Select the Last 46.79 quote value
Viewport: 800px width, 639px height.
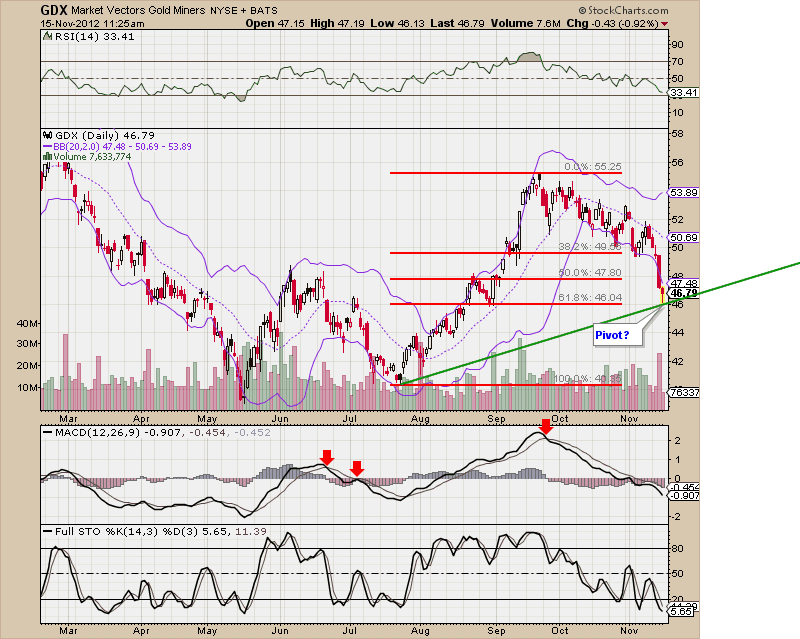(x=457, y=23)
